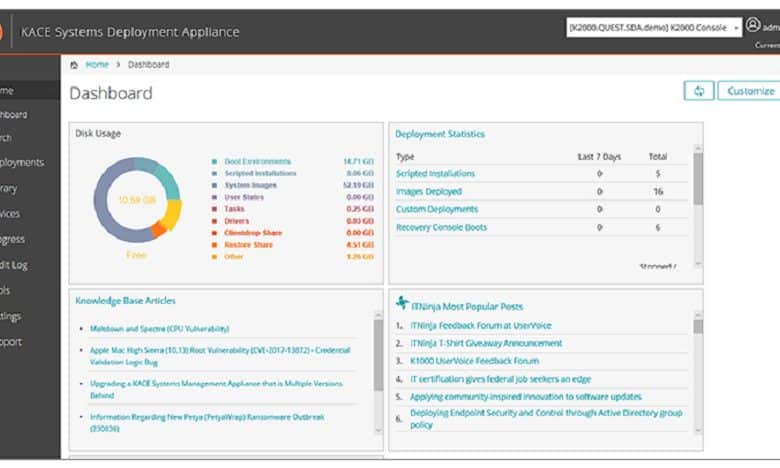Click the Total column header
The image size is (780, 468).
pos(658,157)
